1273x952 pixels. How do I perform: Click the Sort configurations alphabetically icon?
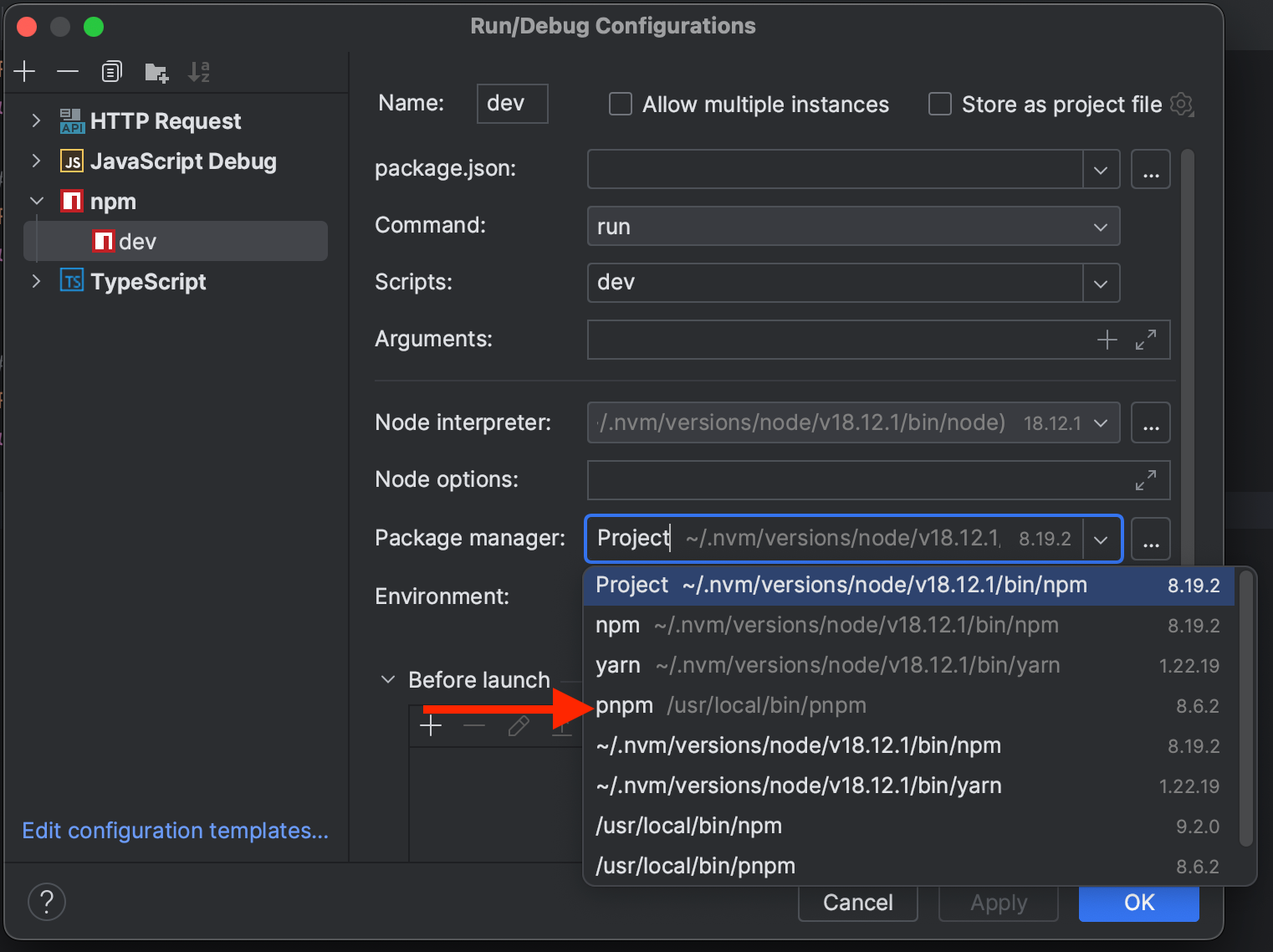coord(199,72)
